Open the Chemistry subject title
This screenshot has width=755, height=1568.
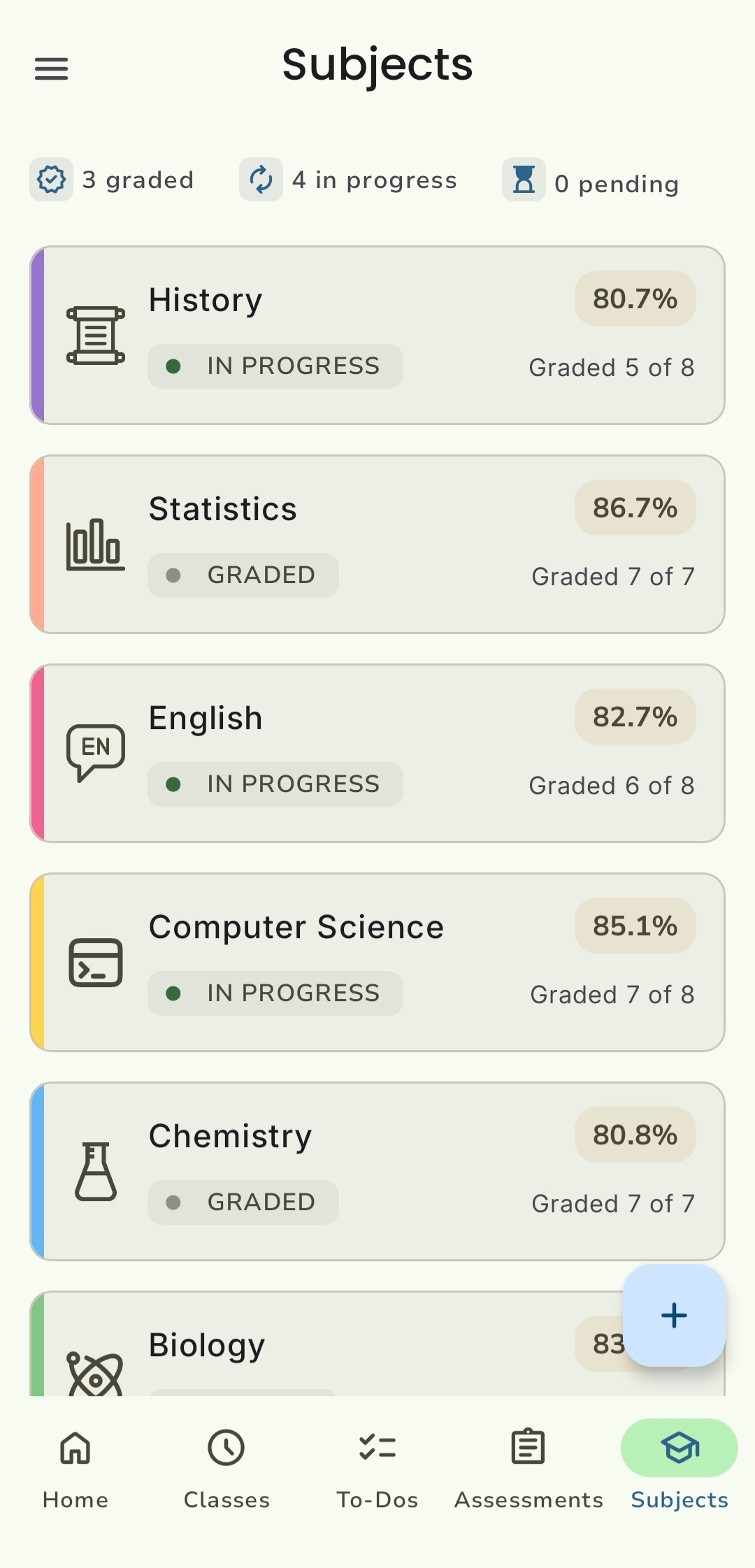tap(230, 1136)
